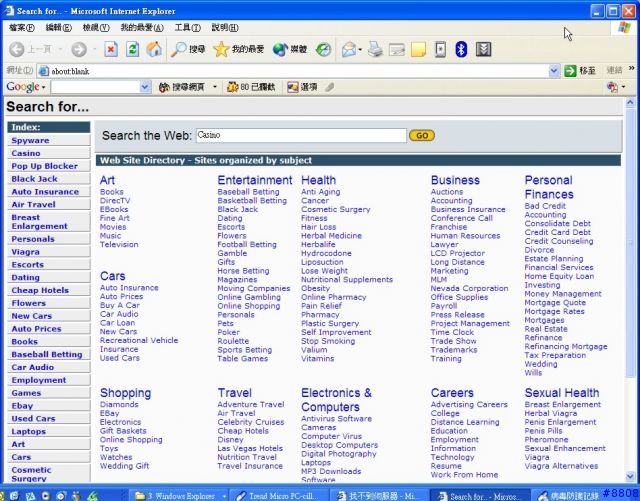
Task: Open the Diamonds link under Shopping
Action: 119,404
